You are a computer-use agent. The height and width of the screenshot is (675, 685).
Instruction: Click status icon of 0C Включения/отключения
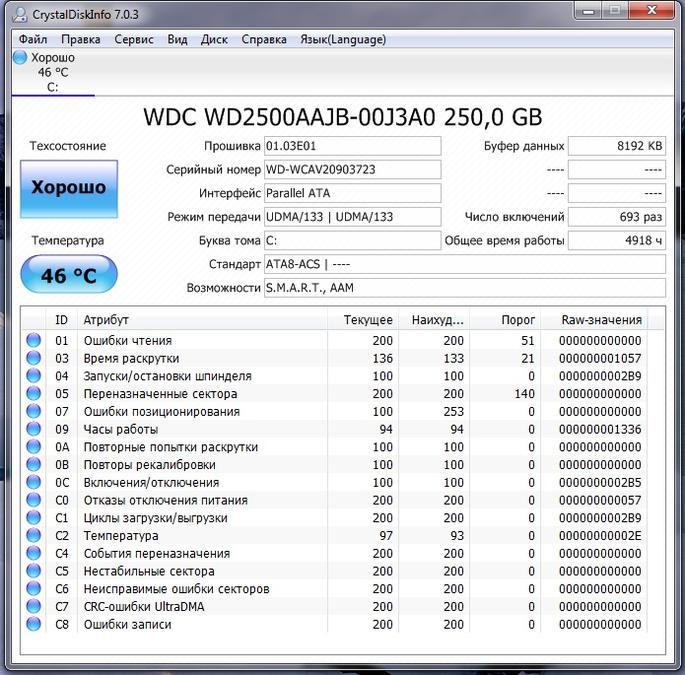(x=34, y=482)
